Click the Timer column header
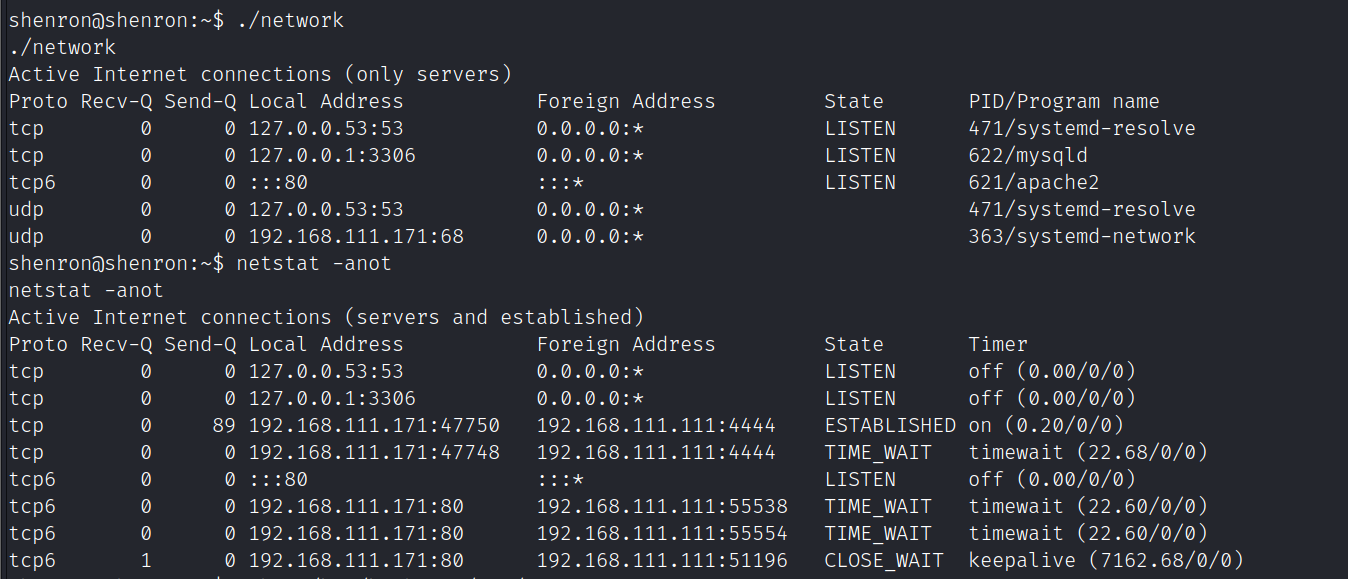The height and width of the screenshot is (579, 1348). 997,344
